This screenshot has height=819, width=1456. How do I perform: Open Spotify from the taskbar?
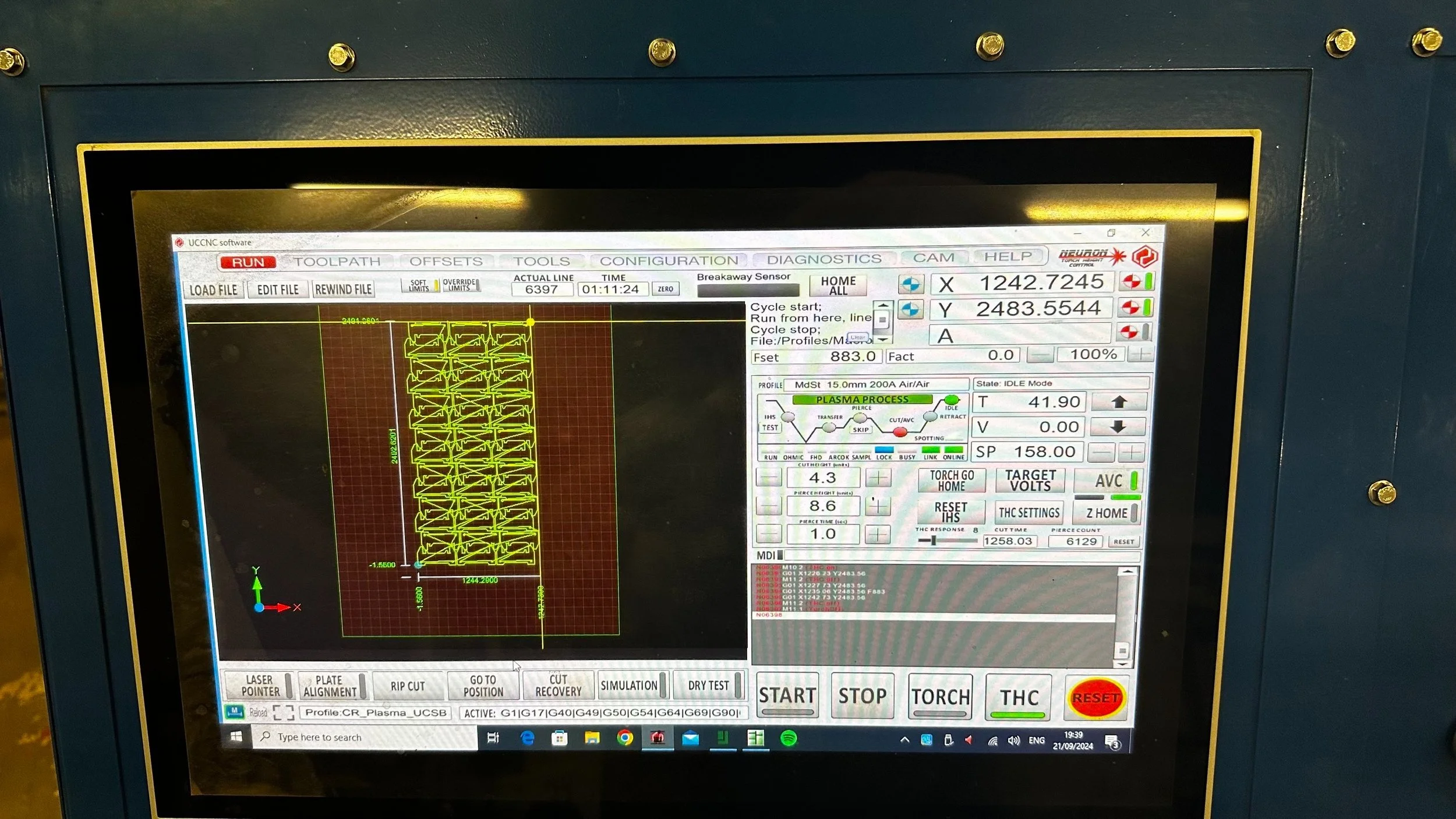coord(788,739)
